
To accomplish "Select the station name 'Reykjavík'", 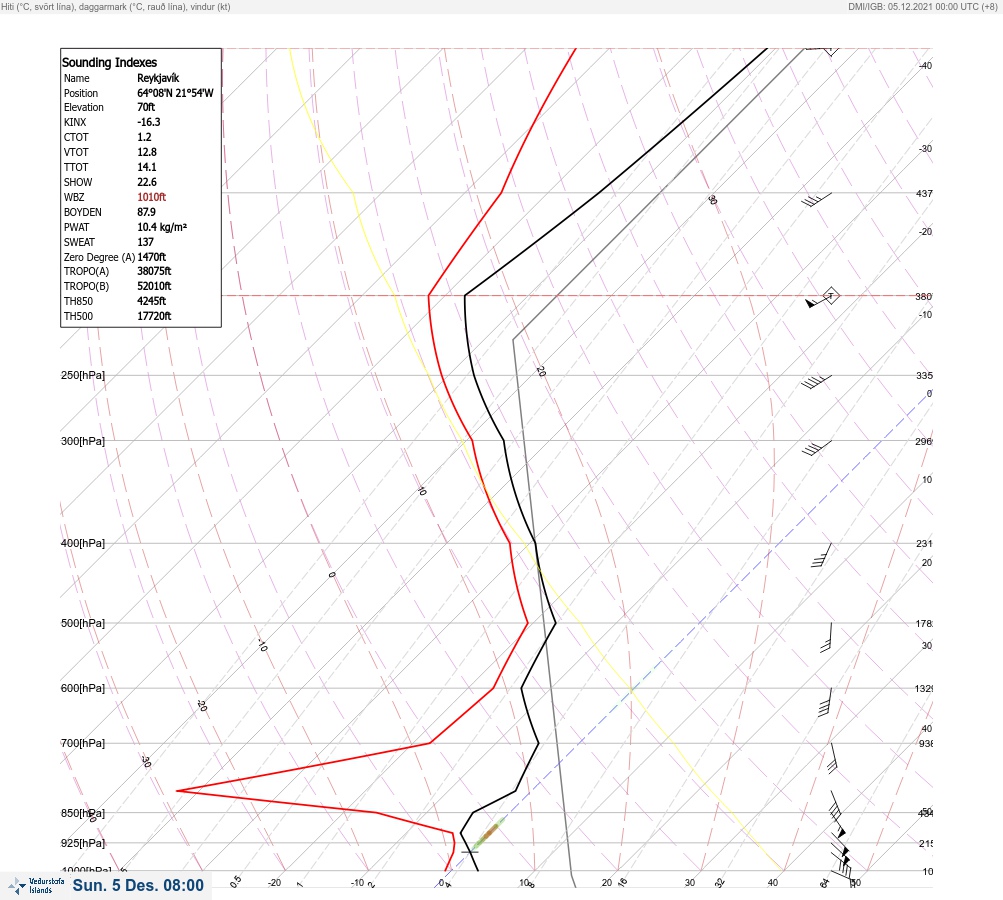I will 158,78.
